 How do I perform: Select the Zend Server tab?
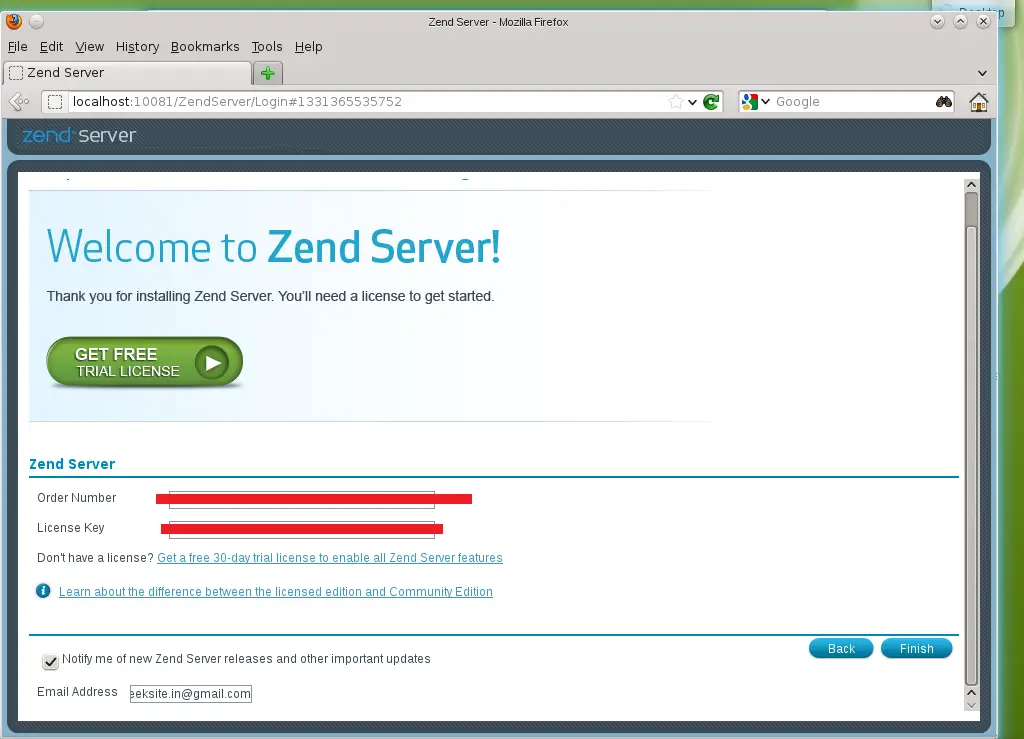point(127,73)
